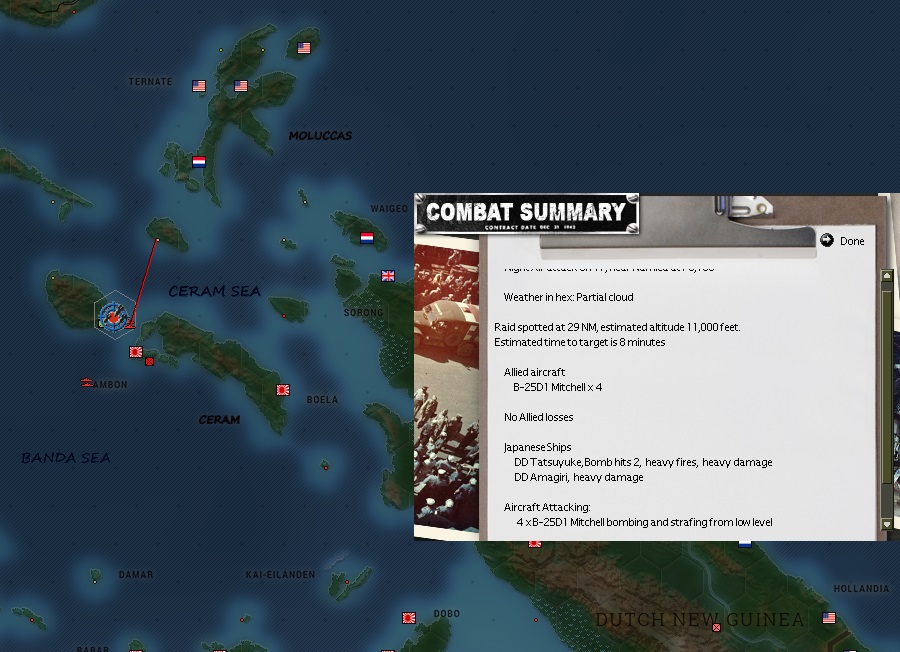The image size is (900, 652).
Task: Click the 'No Allied losses' line
Action: [538, 417]
